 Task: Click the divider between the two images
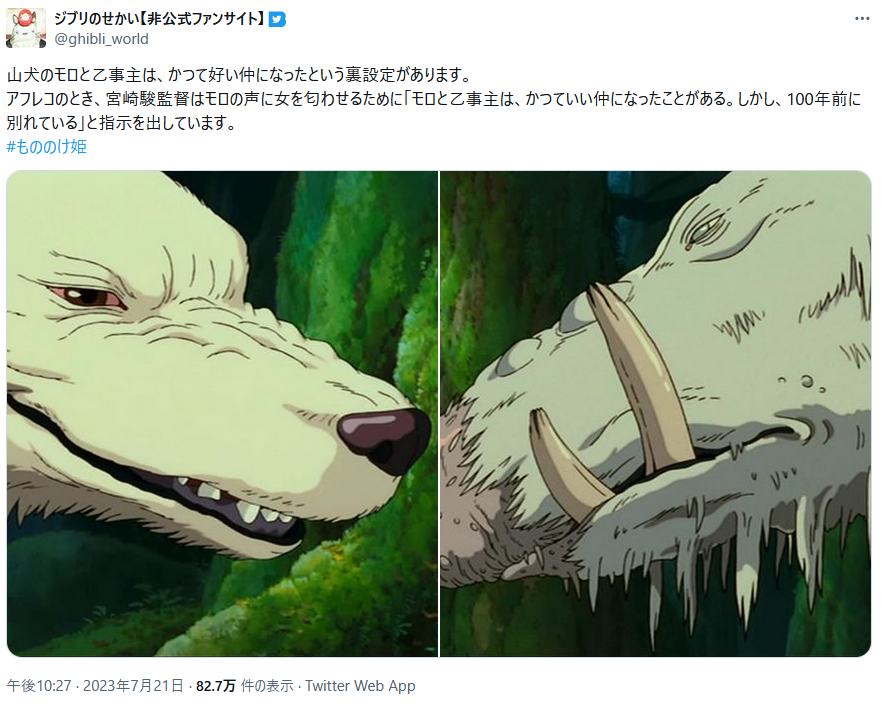coord(439,414)
